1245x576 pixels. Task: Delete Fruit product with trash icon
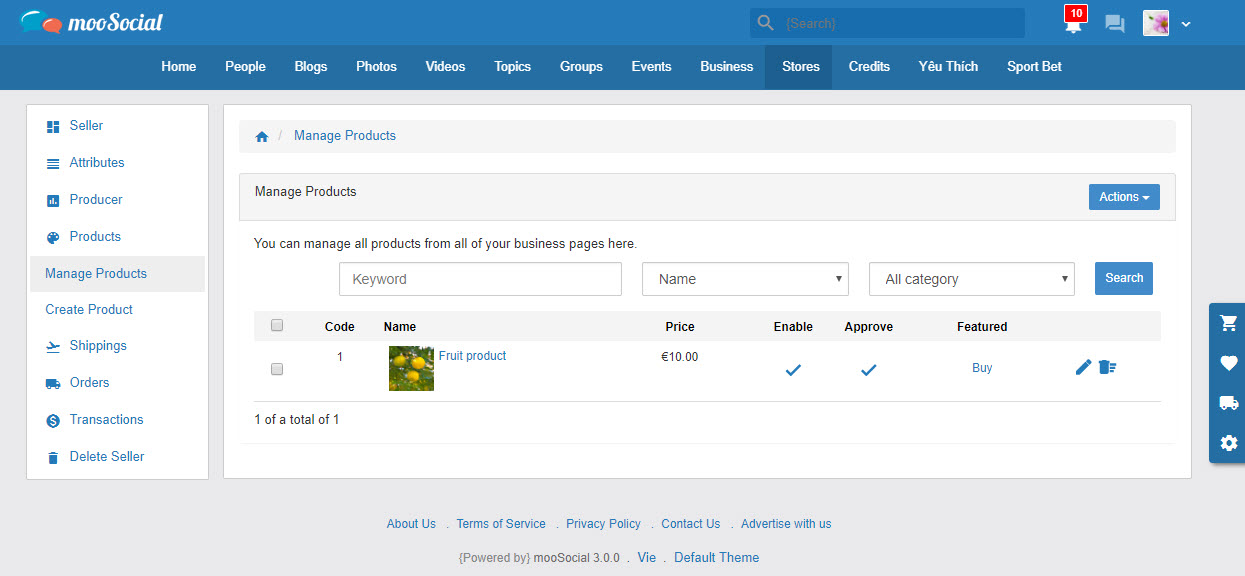click(x=1107, y=367)
